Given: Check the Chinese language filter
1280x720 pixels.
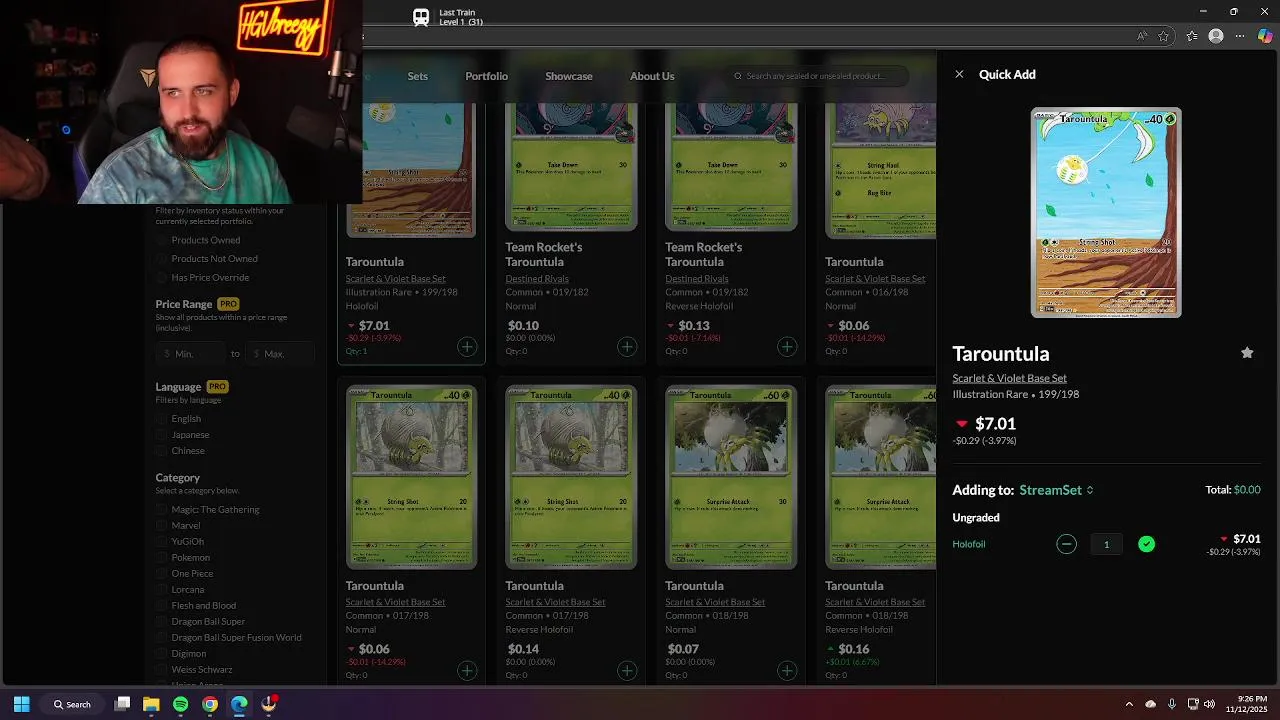Looking at the screenshot, I should tap(161, 451).
